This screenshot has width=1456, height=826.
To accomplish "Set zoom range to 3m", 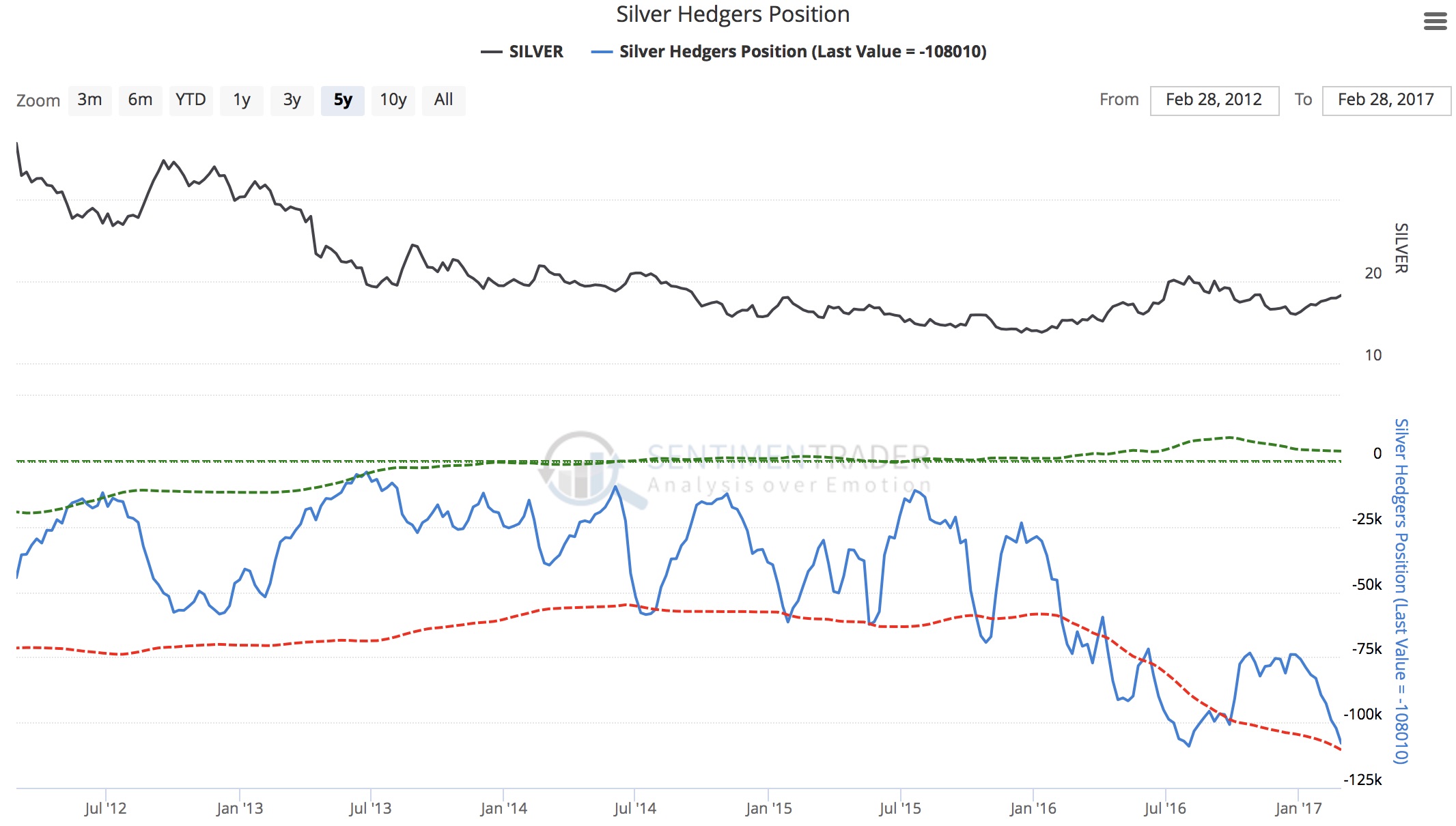I will tap(89, 100).
